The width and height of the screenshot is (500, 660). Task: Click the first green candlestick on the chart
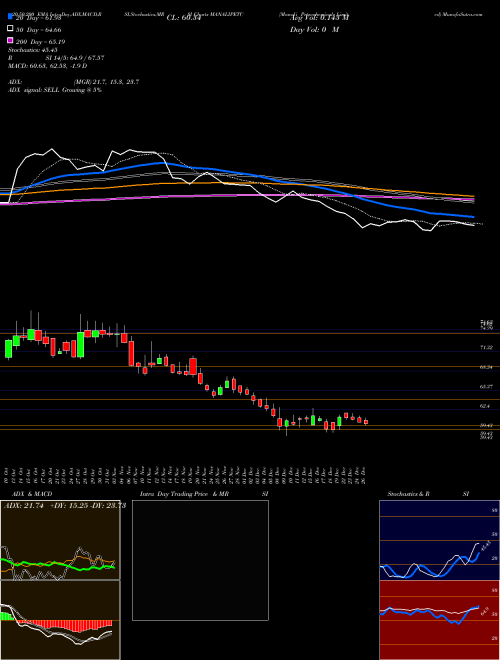[x=8, y=349]
